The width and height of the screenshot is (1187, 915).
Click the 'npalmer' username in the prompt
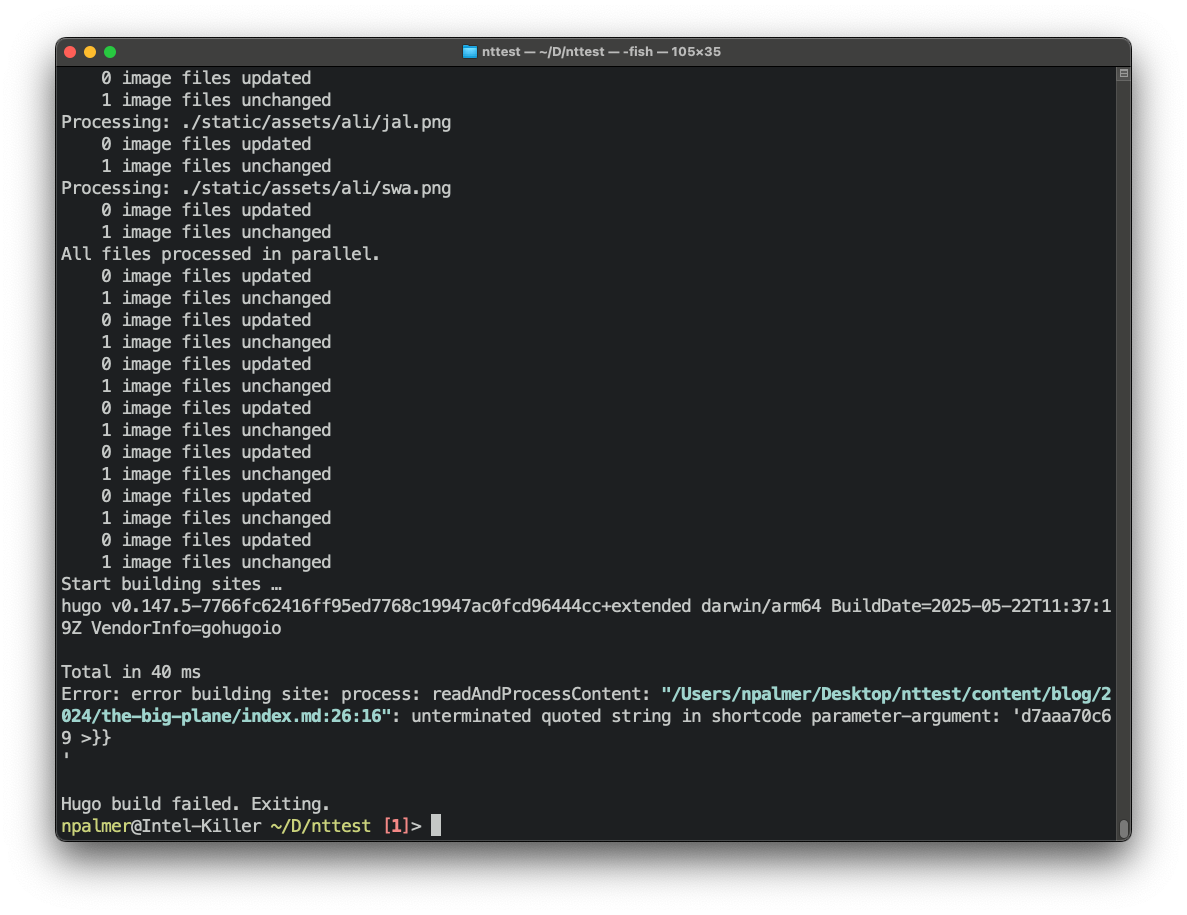[x=96, y=826]
